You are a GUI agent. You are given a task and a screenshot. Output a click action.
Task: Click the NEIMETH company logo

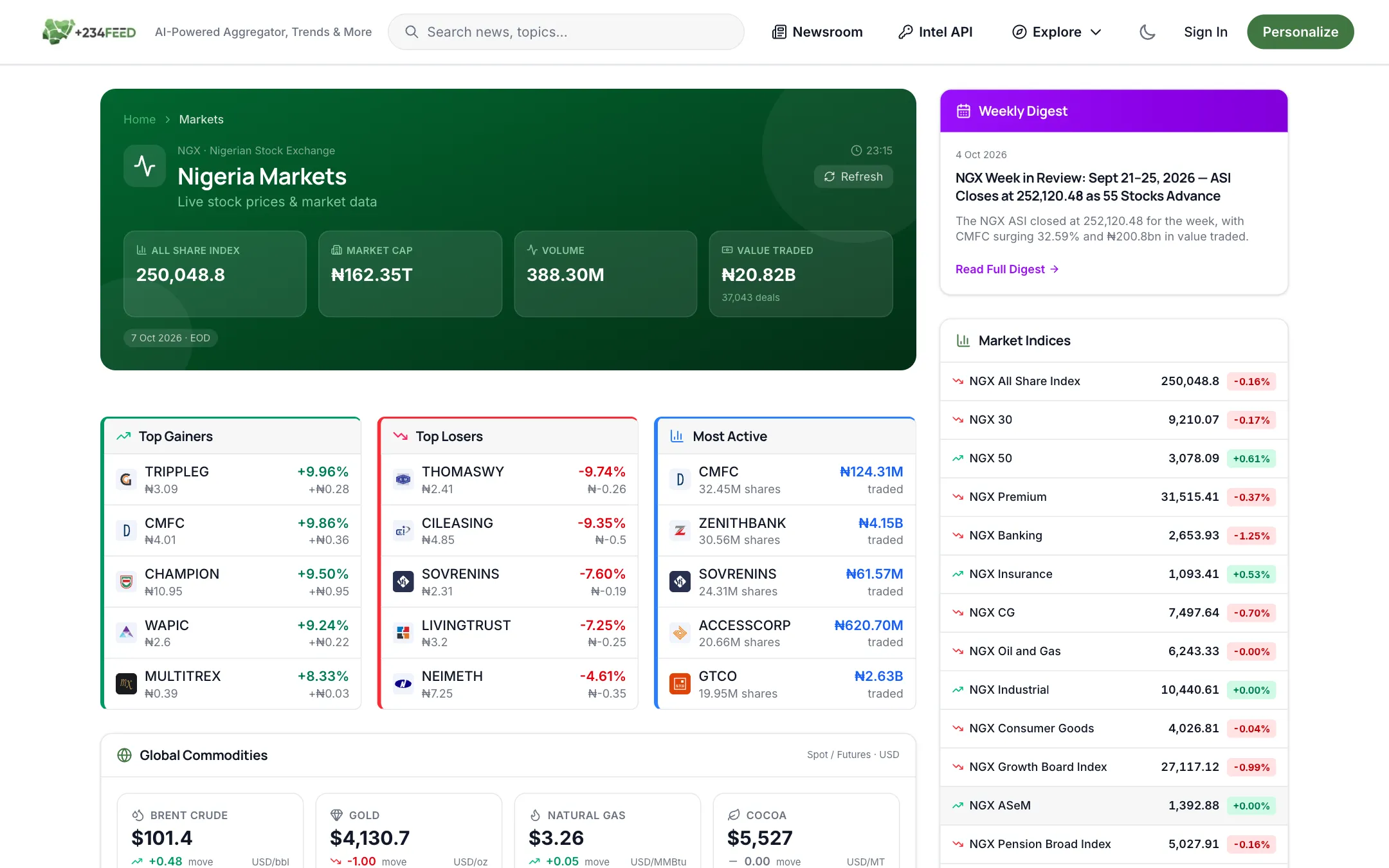click(x=403, y=684)
